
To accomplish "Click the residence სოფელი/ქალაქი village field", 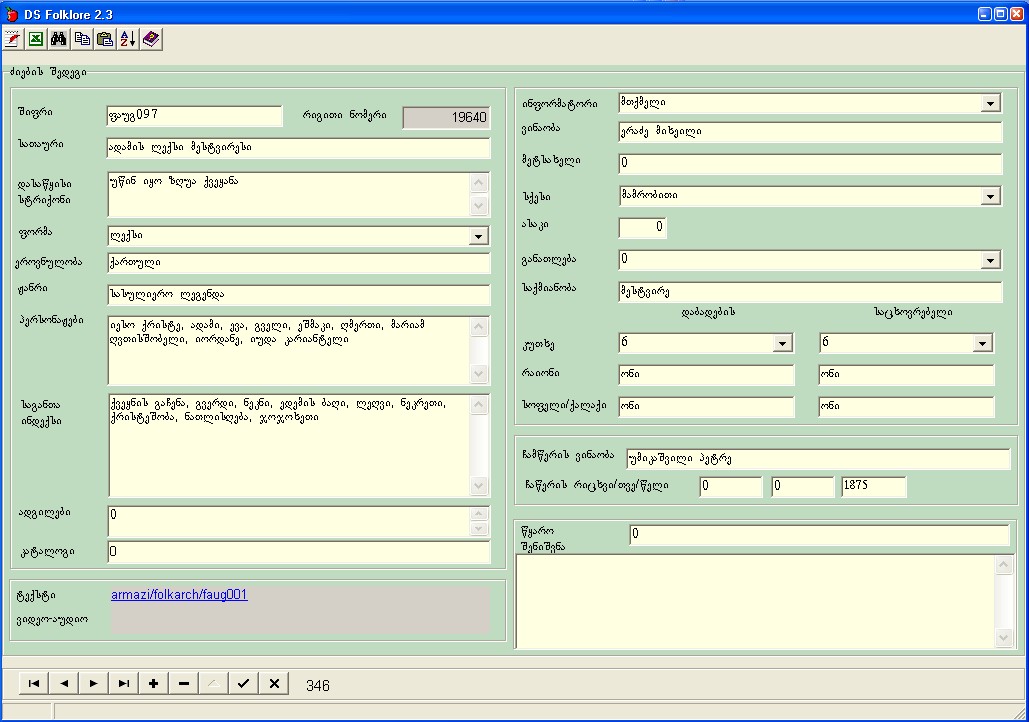I will click(906, 407).
